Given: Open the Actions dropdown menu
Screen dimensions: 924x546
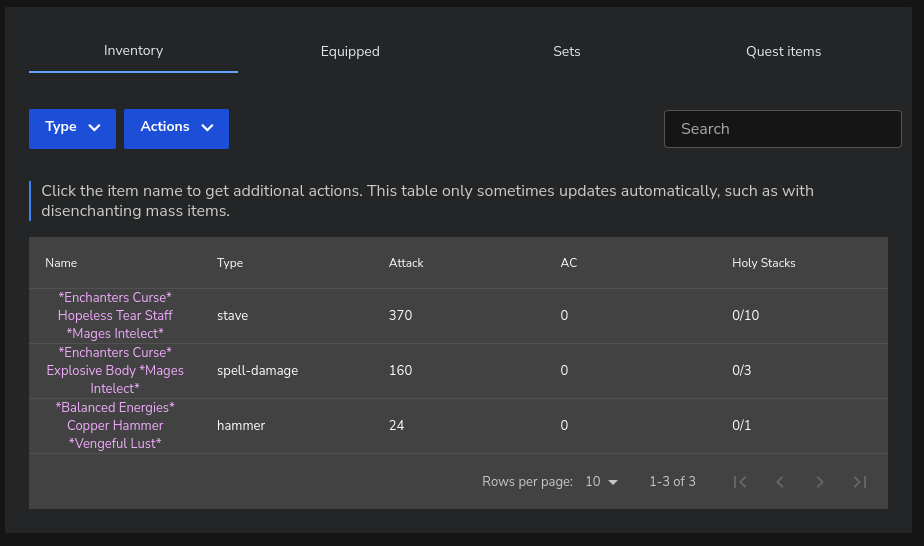Looking at the screenshot, I should coord(176,128).
